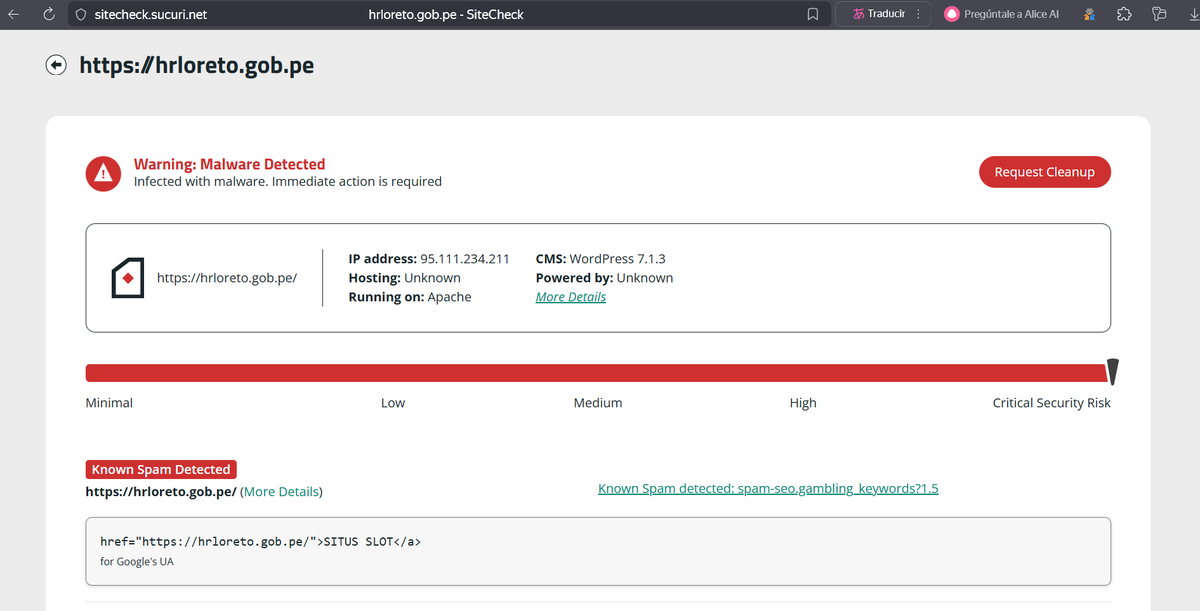Open the spam-seo.gambling_keywords link
This screenshot has height=611, width=1200.
768,489
